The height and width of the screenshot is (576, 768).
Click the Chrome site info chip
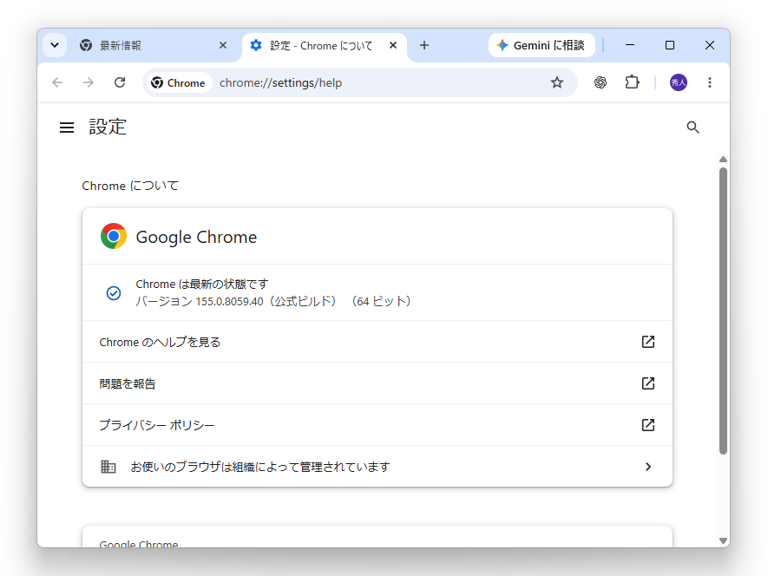pyautogui.click(x=178, y=83)
